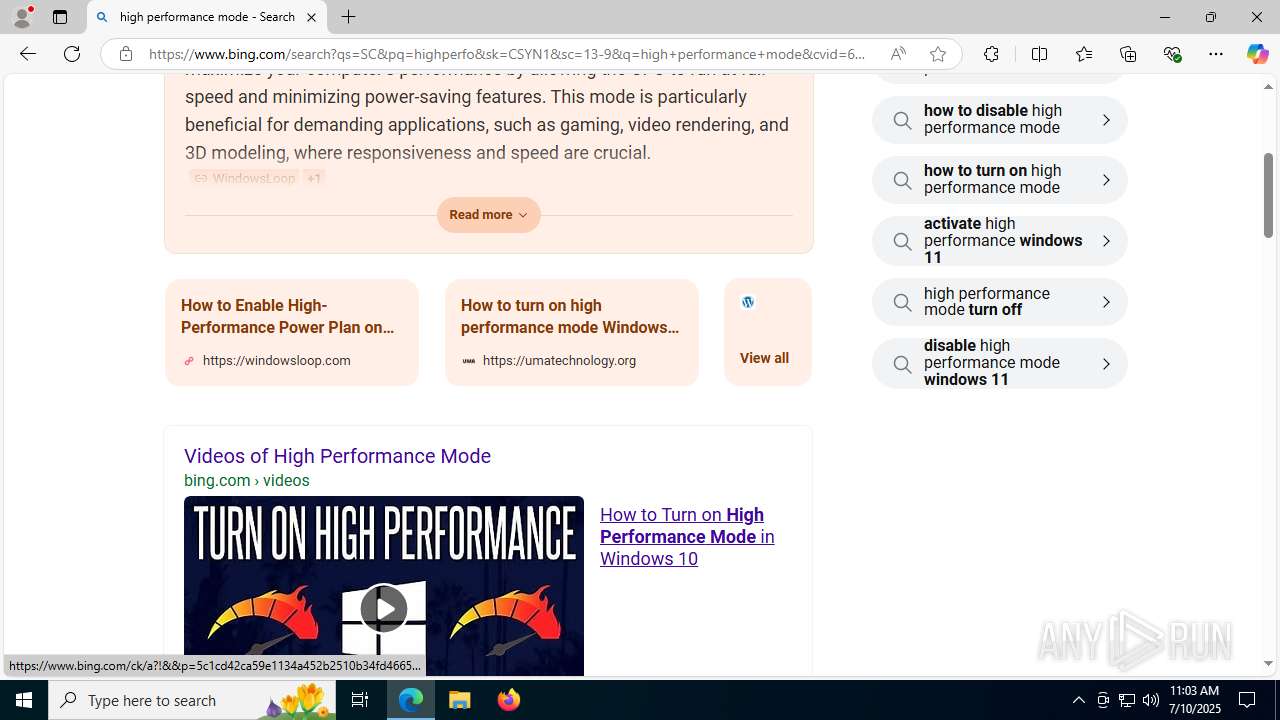Open notification center icon
This screenshot has width=1280, height=720.
1248,700
